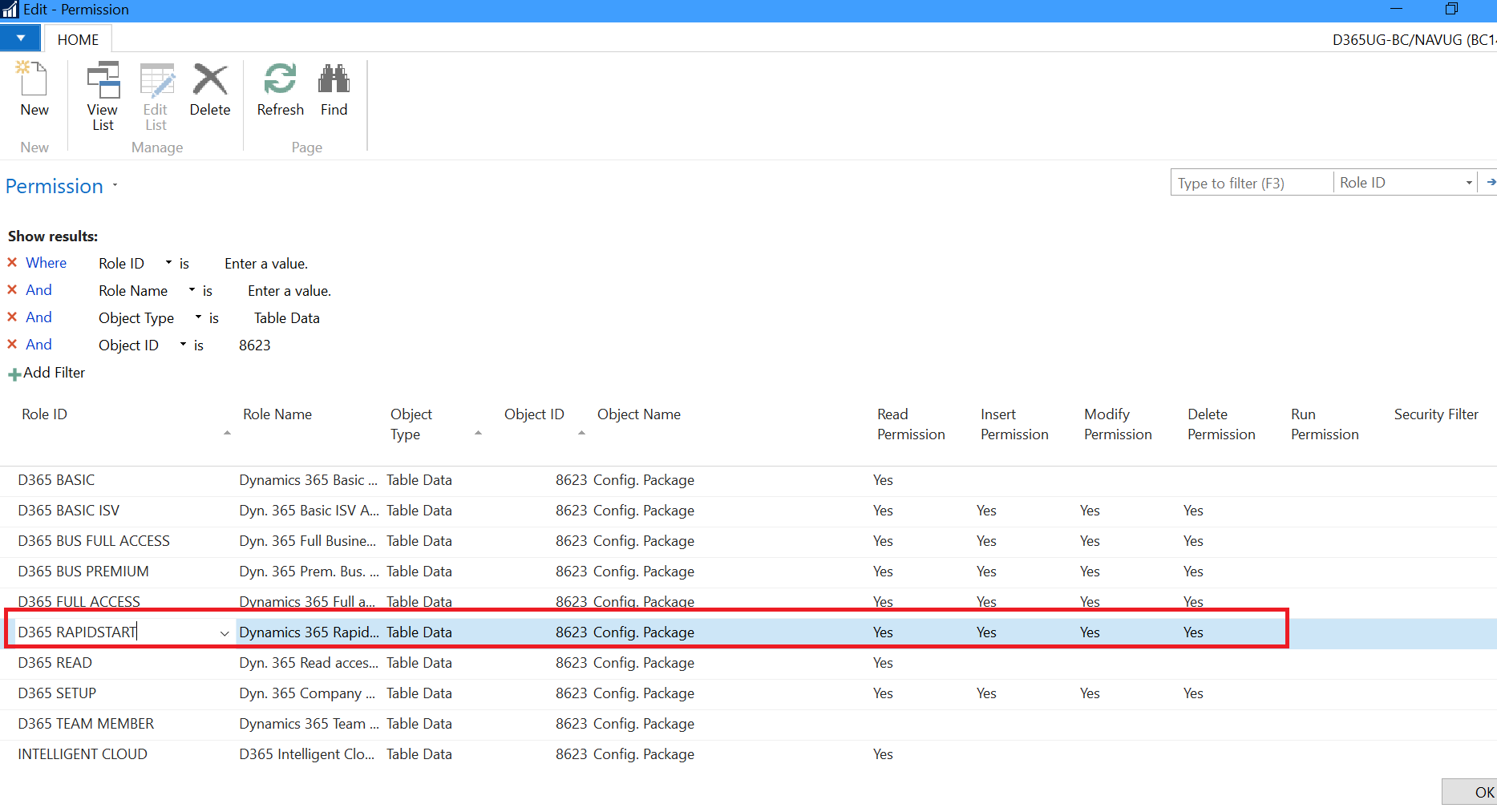Screen dimensions: 1497x812
Task: Expand the Permission page title dropdown
Action: tap(115, 186)
